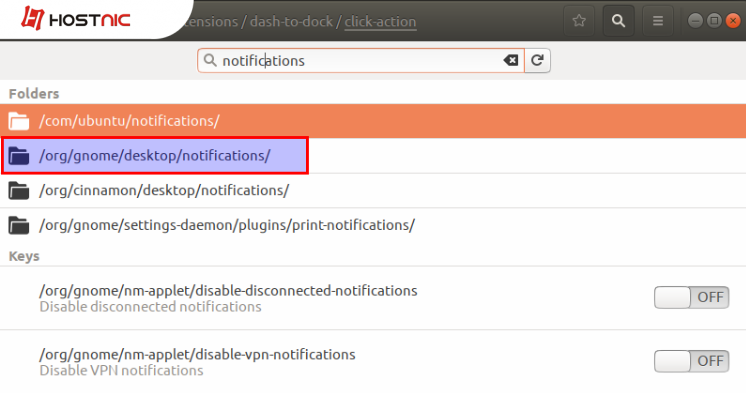Toggle disable-disconnected-notifications switch
This screenshot has height=393, width=746.
point(691,297)
